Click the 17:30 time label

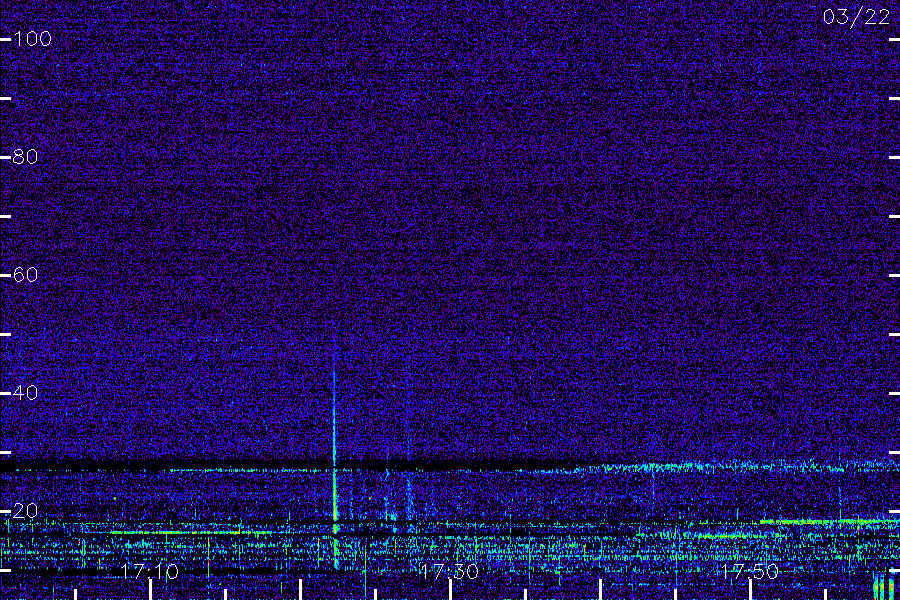(449, 571)
